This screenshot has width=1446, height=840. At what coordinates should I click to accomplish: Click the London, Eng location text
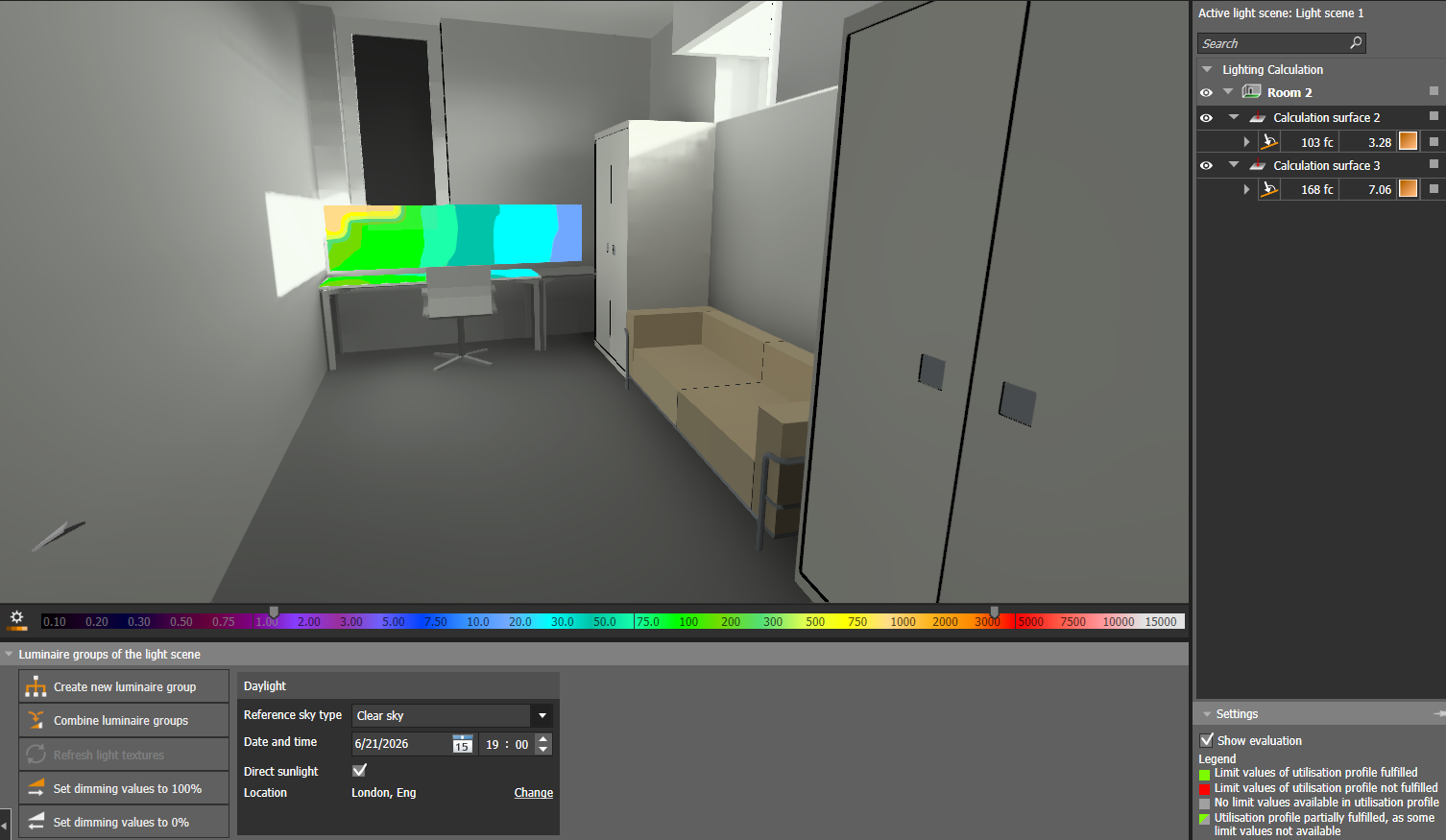point(384,793)
